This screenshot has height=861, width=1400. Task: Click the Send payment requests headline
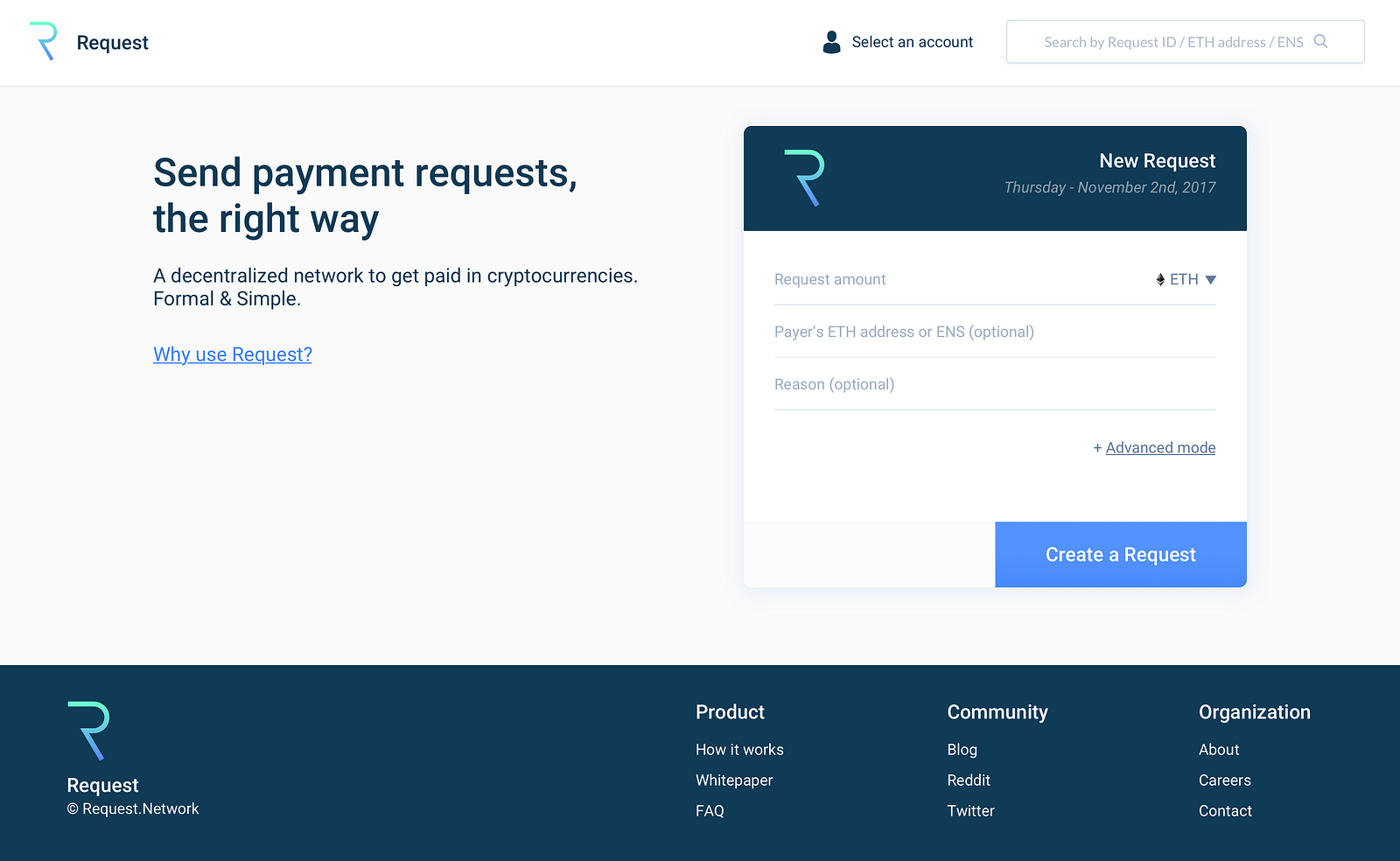366,196
